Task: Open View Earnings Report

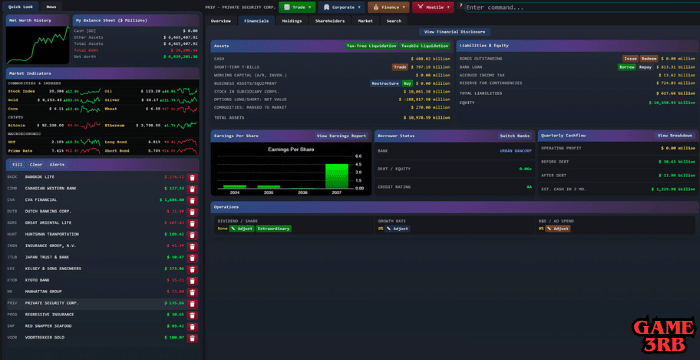Action: coord(342,136)
